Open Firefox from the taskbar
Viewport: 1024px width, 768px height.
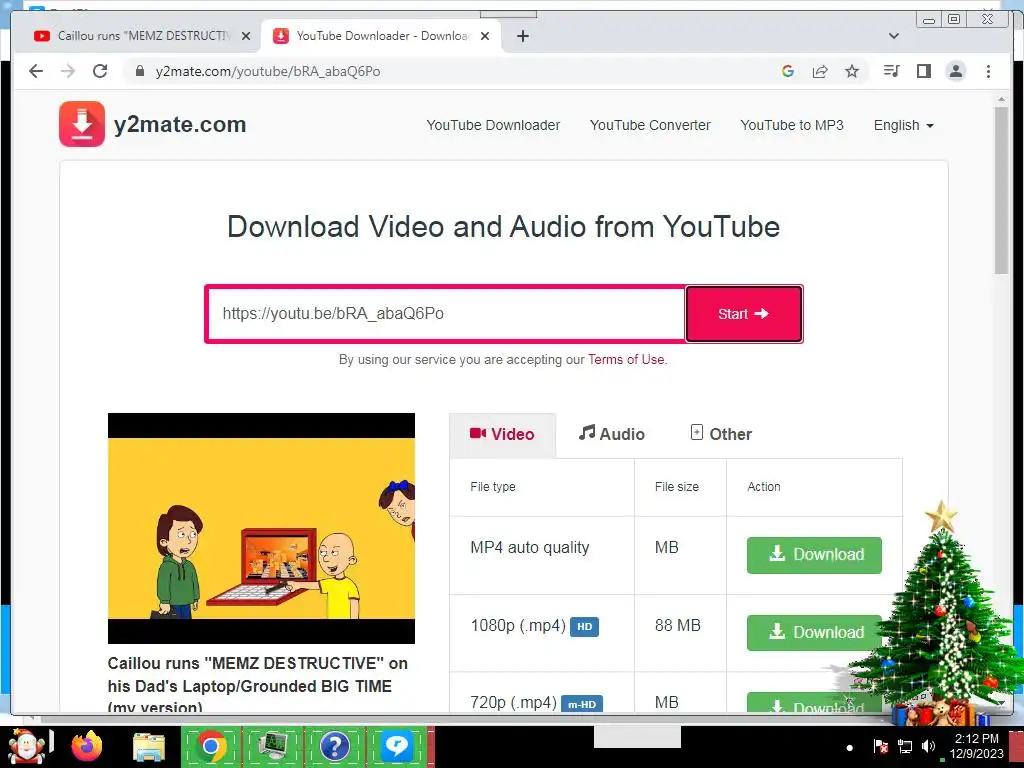pyautogui.click(x=86, y=746)
